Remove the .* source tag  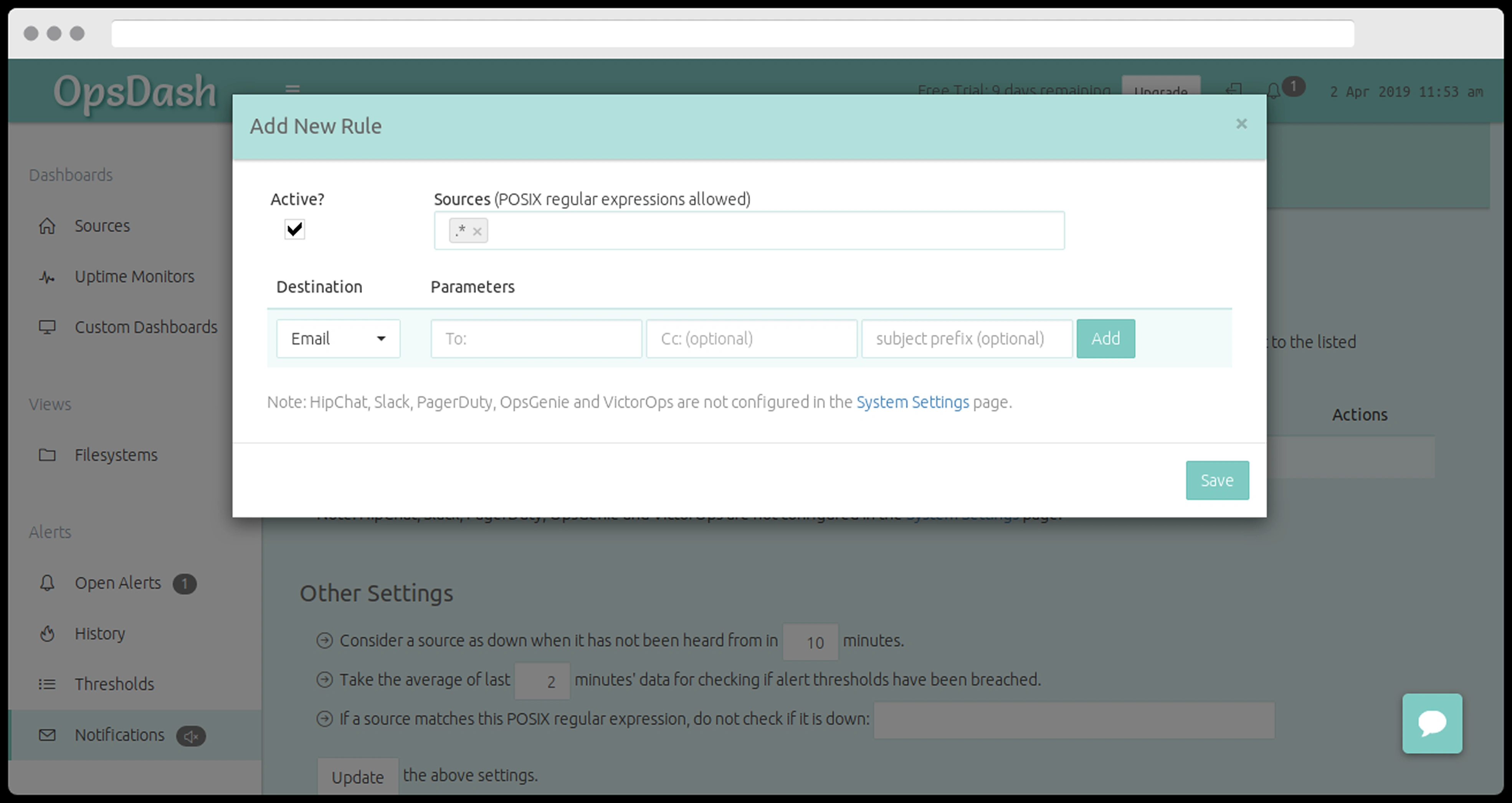pyautogui.click(x=477, y=232)
